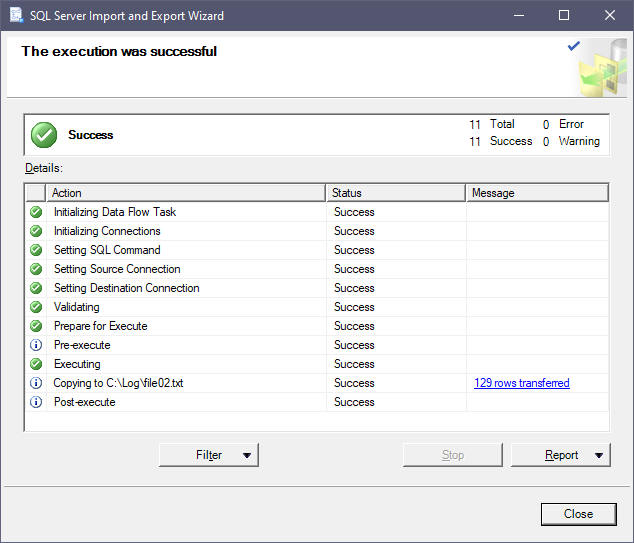Viewport: 634px width, 543px height.
Task: Click the info icon next to Post-execute
Action: [x=36, y=402]
